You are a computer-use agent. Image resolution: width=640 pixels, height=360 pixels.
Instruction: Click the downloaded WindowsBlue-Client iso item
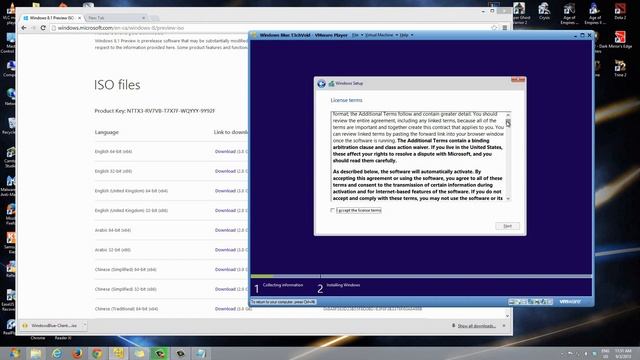pyautogui.click(x=50, y=326)
